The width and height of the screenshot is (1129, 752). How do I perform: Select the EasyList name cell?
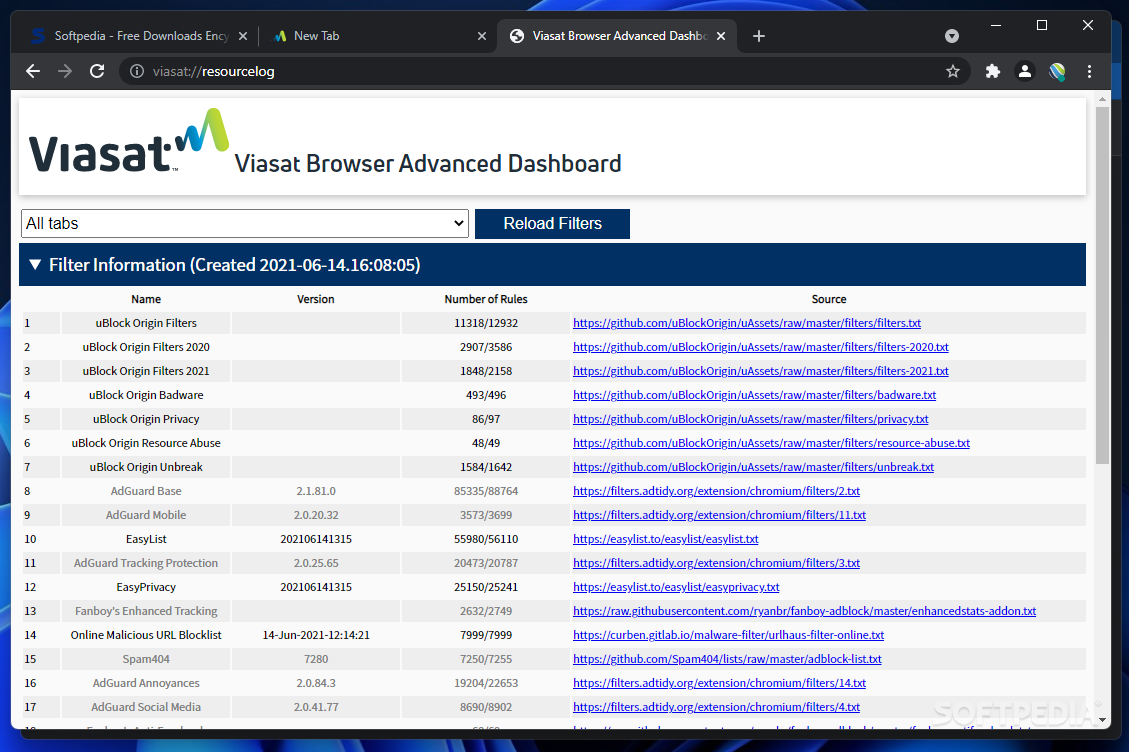point(146,540)
